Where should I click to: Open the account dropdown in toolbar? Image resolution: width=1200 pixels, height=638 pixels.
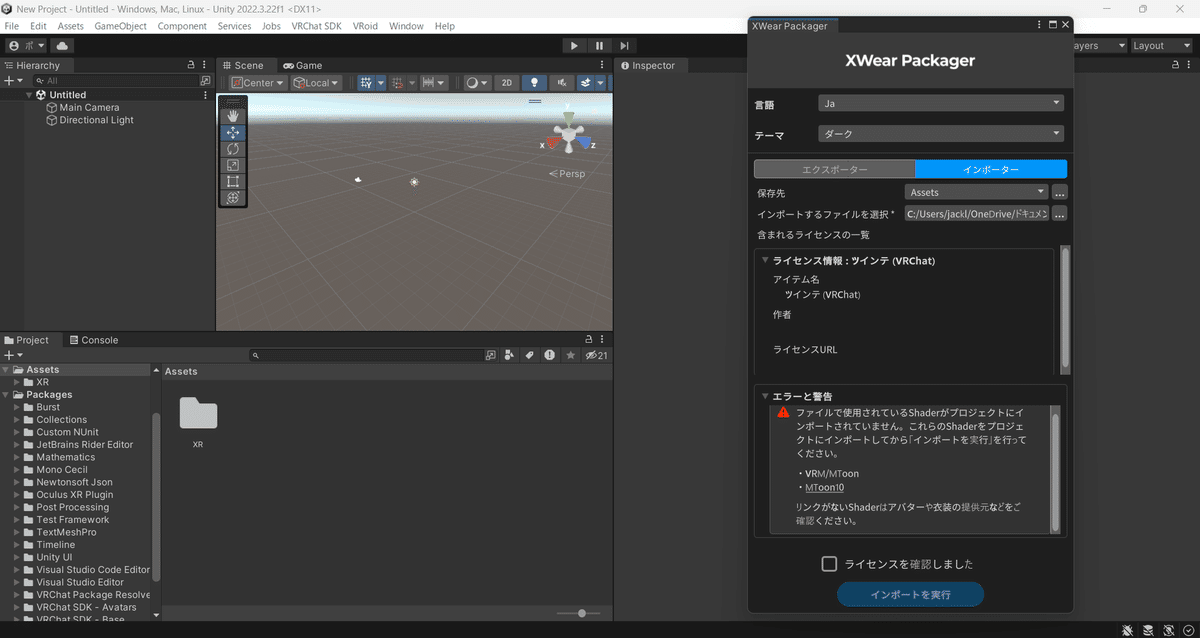(26, 45)
